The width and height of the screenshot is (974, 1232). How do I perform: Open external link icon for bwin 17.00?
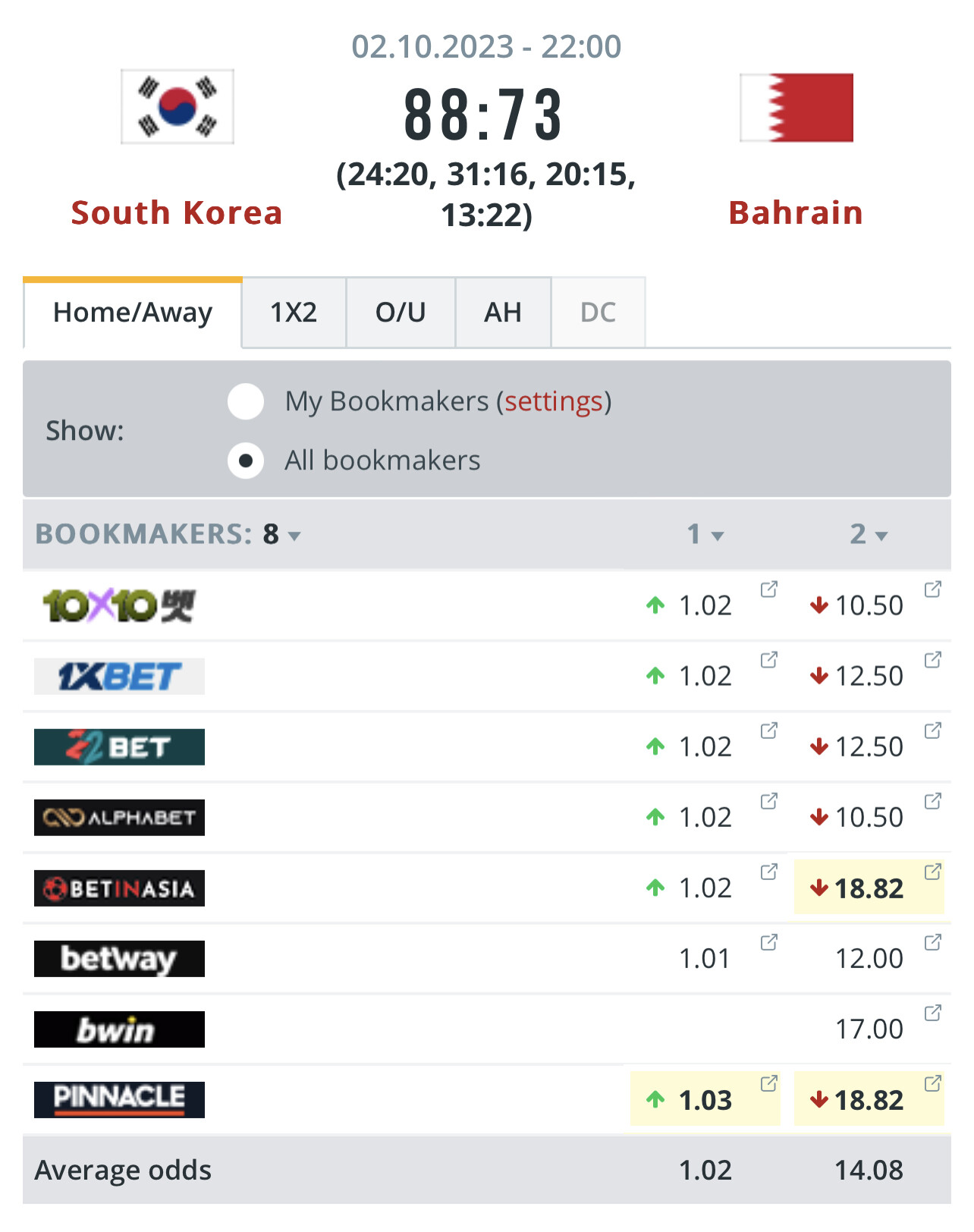point(932,1014)
